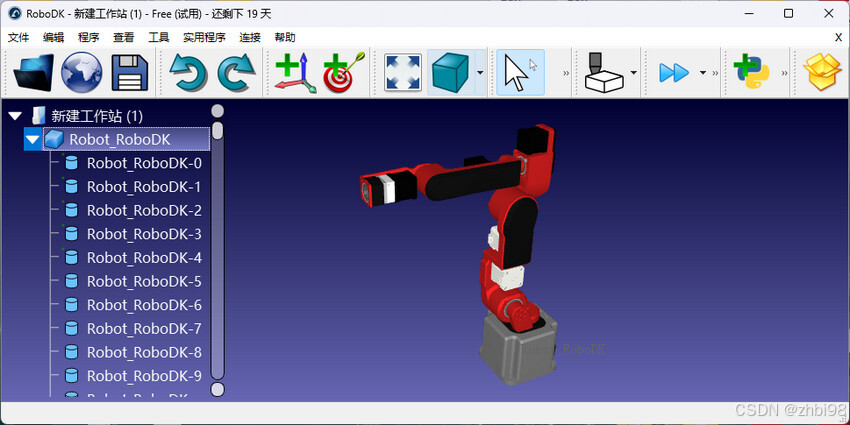Open the view cube dropdown arrow
The width and height of the screenshot is (850, 425).
[480, 73]
